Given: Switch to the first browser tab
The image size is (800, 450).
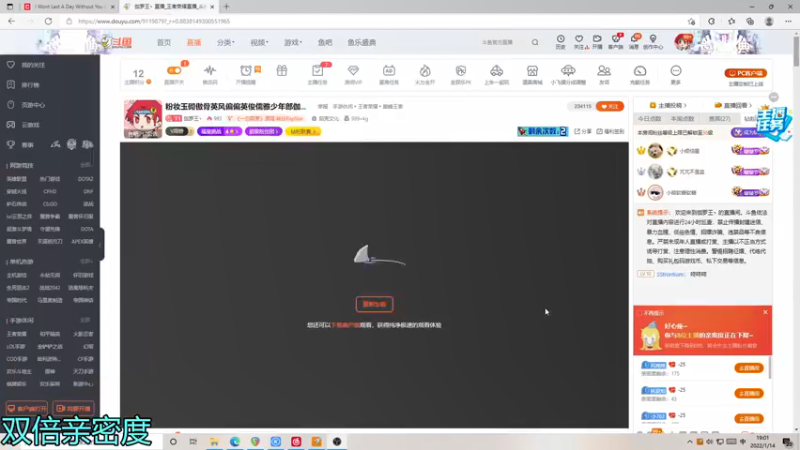Looking at the screenshot, I should (69, 7).
